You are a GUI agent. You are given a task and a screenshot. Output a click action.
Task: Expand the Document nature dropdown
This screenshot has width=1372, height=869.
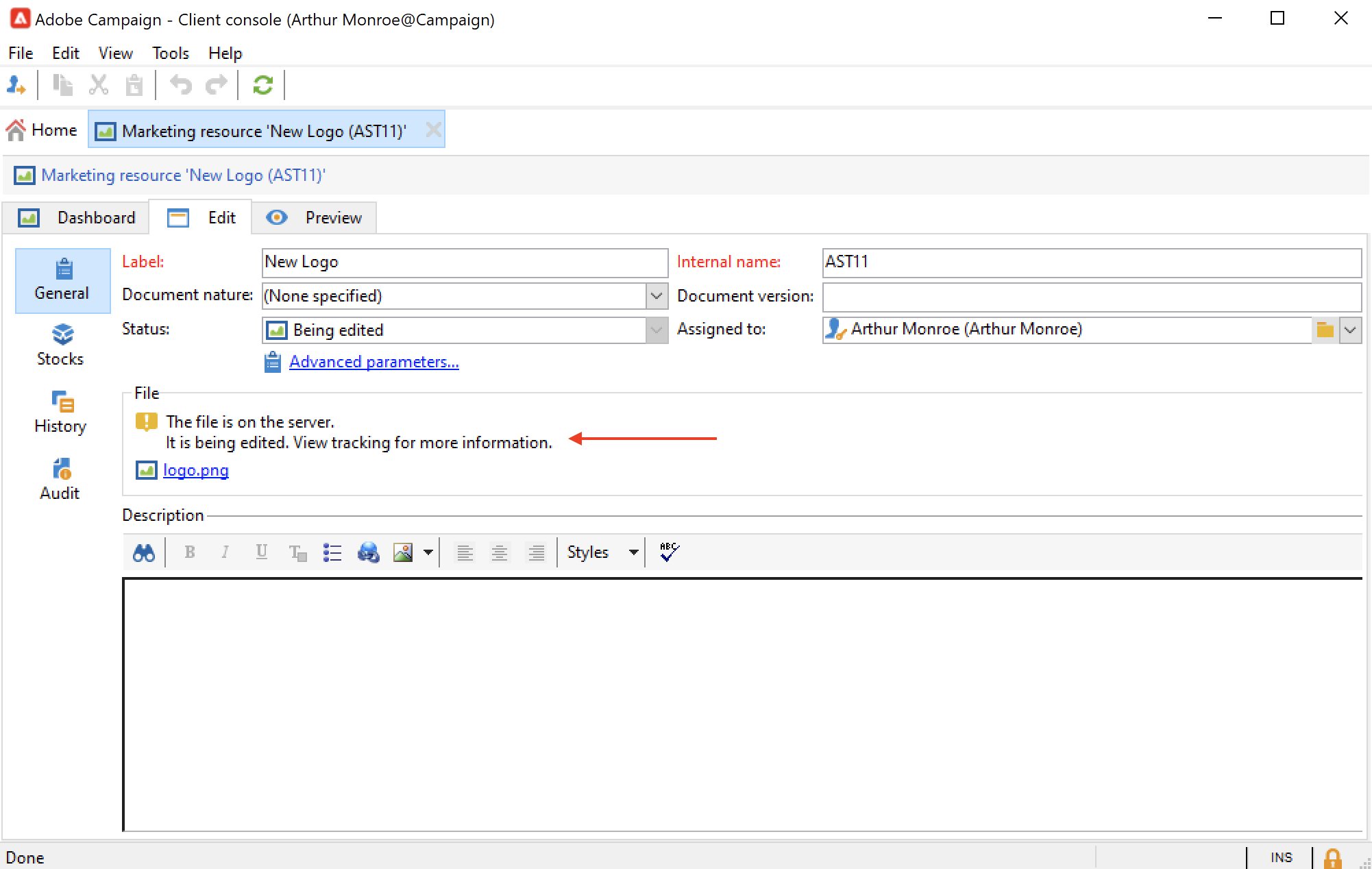[x=656, y=296]
